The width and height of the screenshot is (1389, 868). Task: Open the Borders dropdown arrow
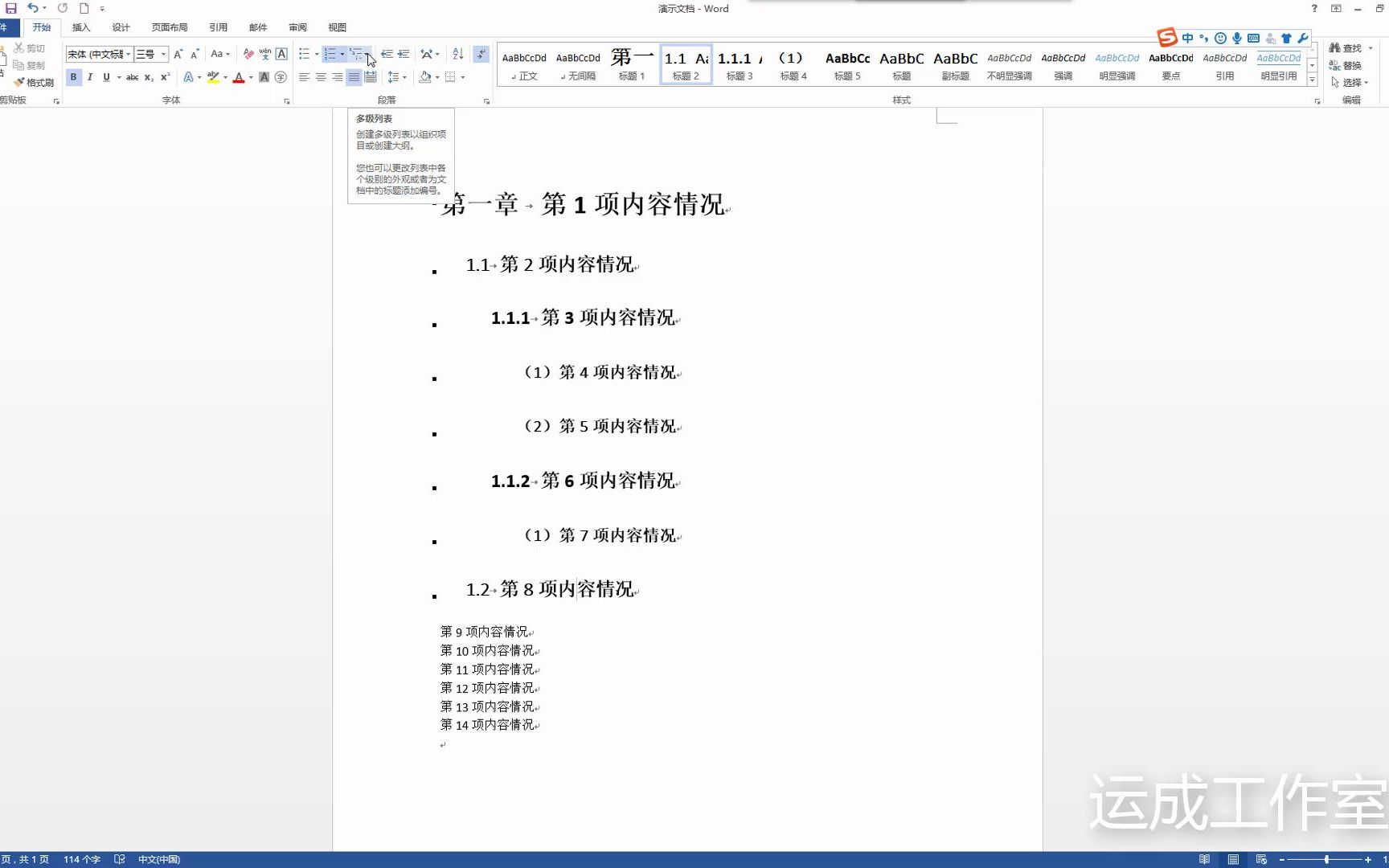[x=463, y=77]
